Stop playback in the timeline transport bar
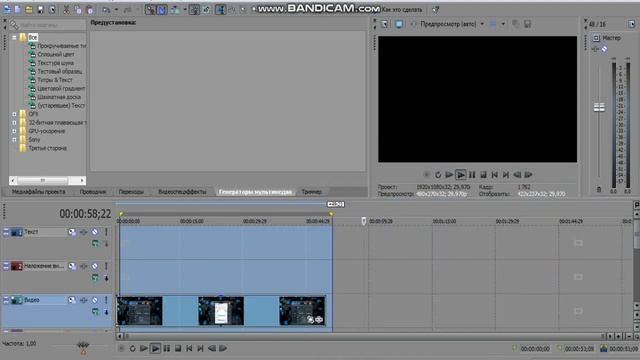 point(178,349)
